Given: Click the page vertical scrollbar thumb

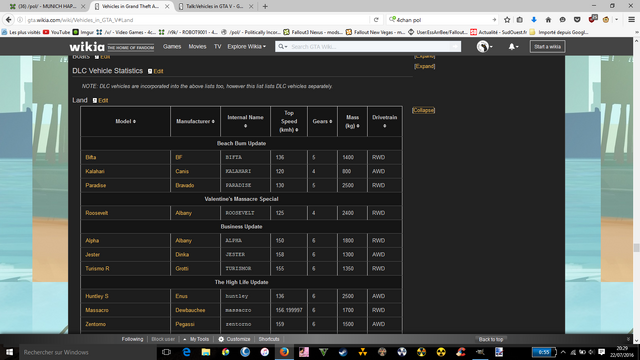Looking at the screenshot, I should [x=636, y=247].
